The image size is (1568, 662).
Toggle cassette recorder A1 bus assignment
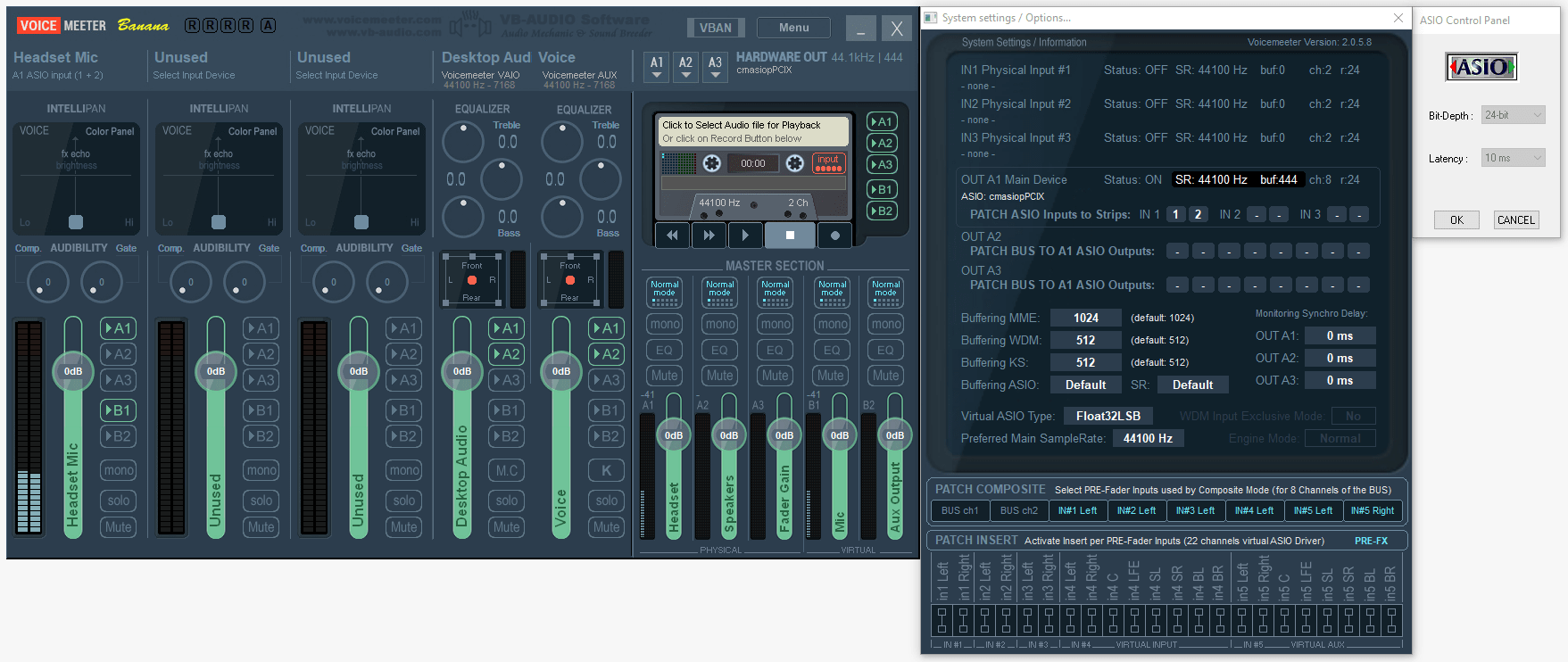click(x=882, y=121)
